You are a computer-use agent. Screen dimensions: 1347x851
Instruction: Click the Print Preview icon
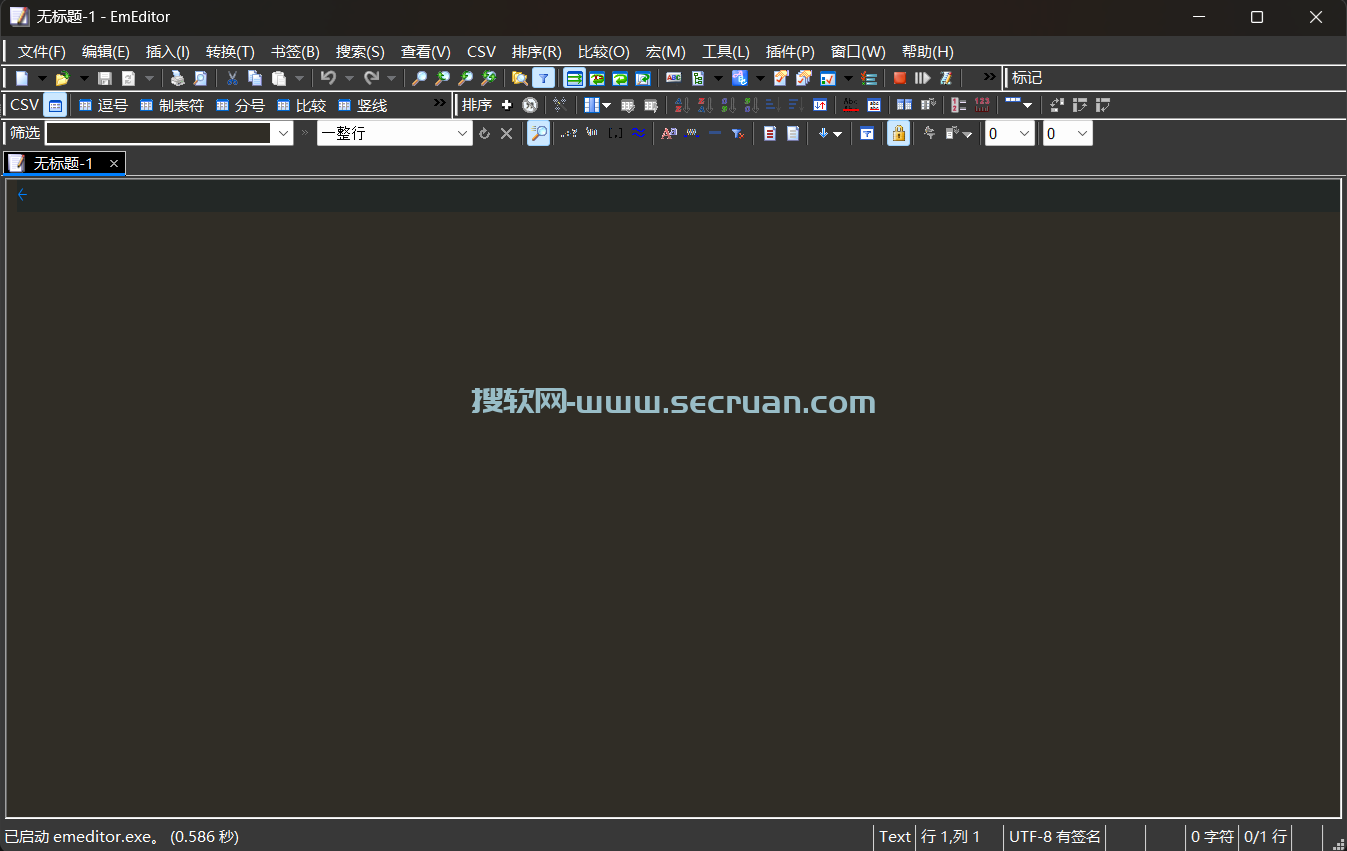[x=200, y=78]
